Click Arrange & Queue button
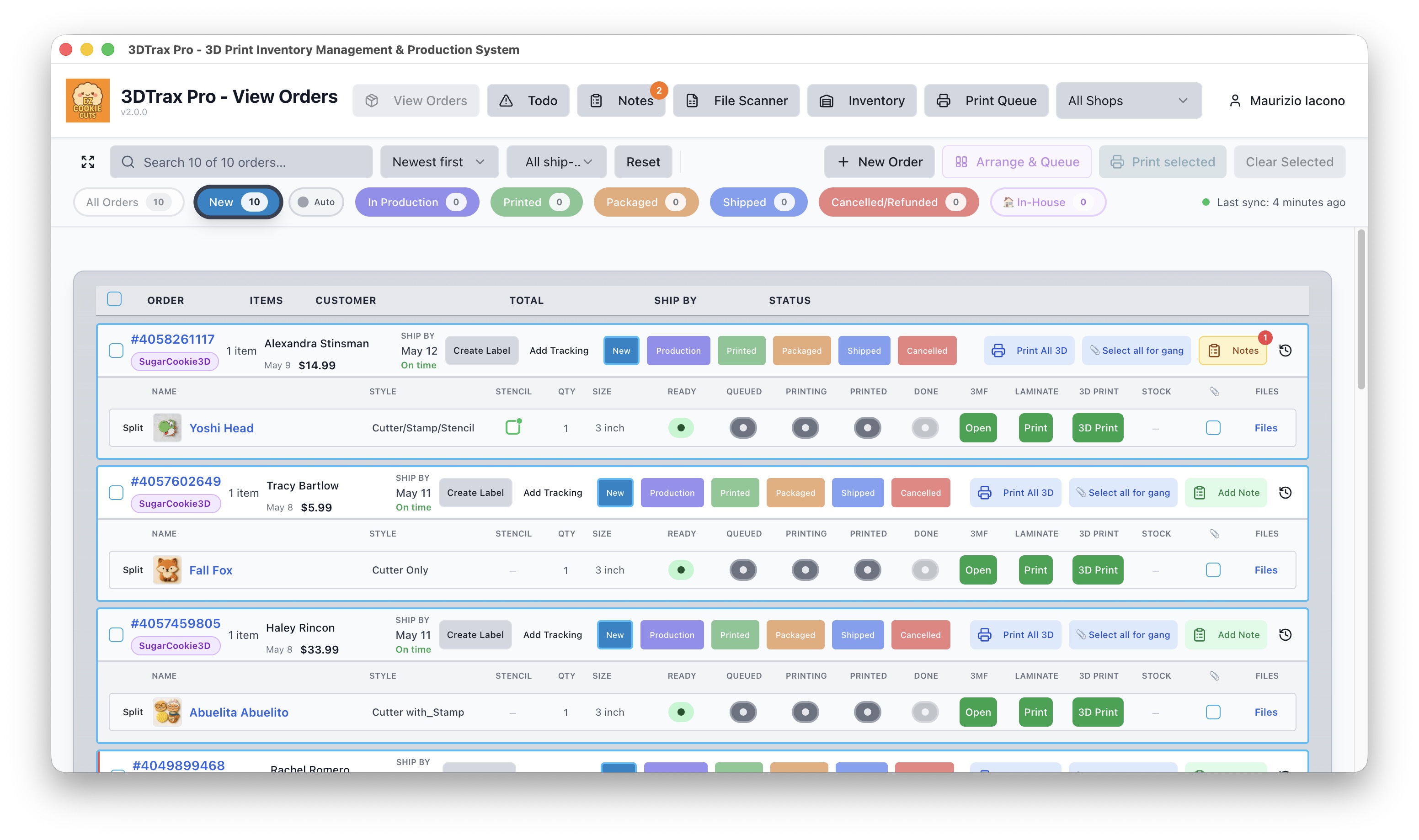 pyautogui.click(x=1017, y=162)
